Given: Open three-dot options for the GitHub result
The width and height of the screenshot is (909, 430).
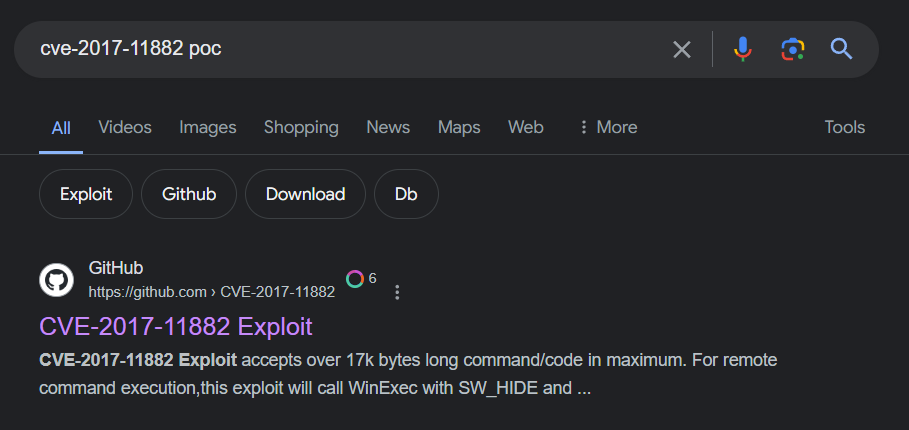Looking at the screenshot, I should (x=397, y=292).
